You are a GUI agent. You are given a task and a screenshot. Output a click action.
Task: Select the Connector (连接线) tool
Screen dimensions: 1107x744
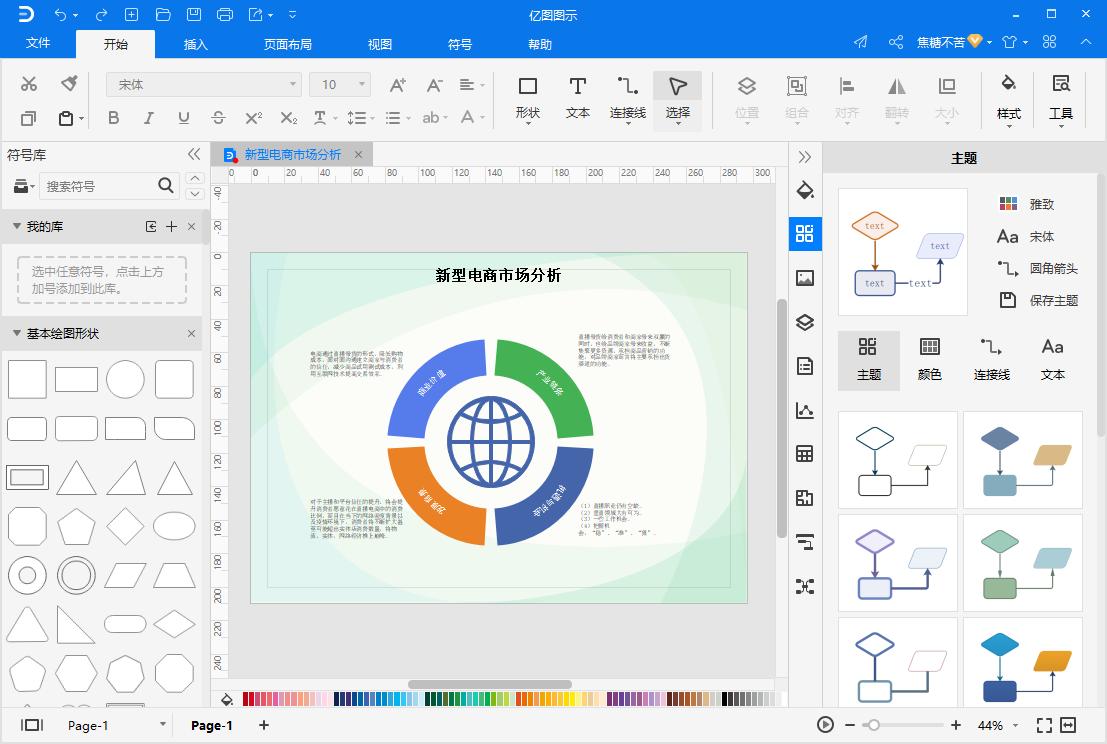tap(628, 98)
